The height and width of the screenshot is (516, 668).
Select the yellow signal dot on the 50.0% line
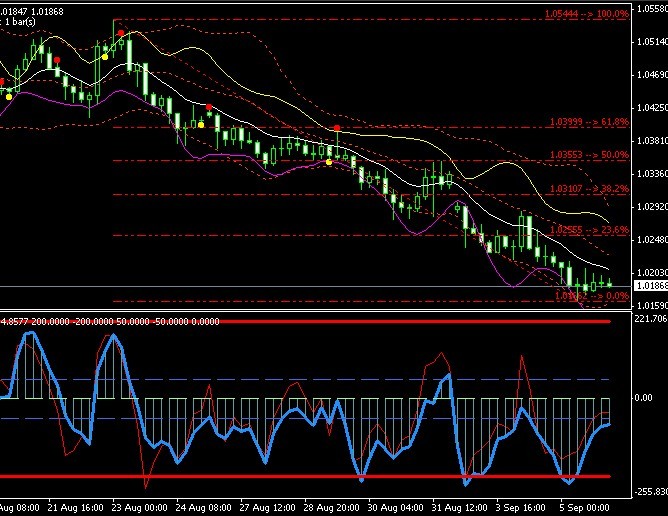click(328, 162)
